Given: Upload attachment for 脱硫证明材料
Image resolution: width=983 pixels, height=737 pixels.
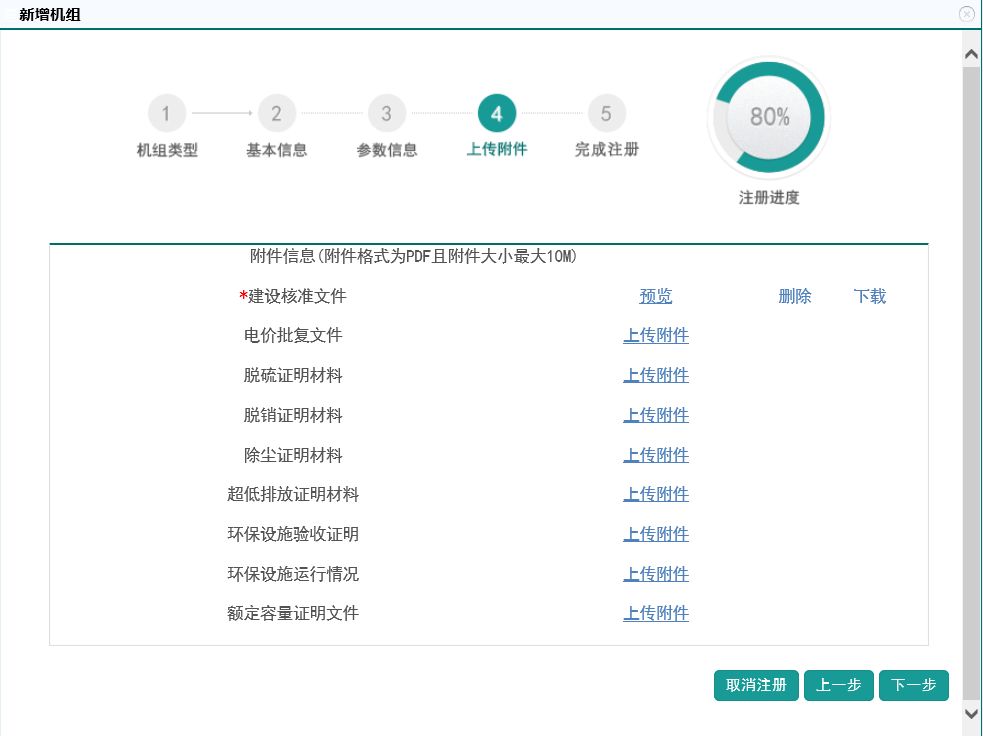Looking at the screenshot, I should coord(656,375).
